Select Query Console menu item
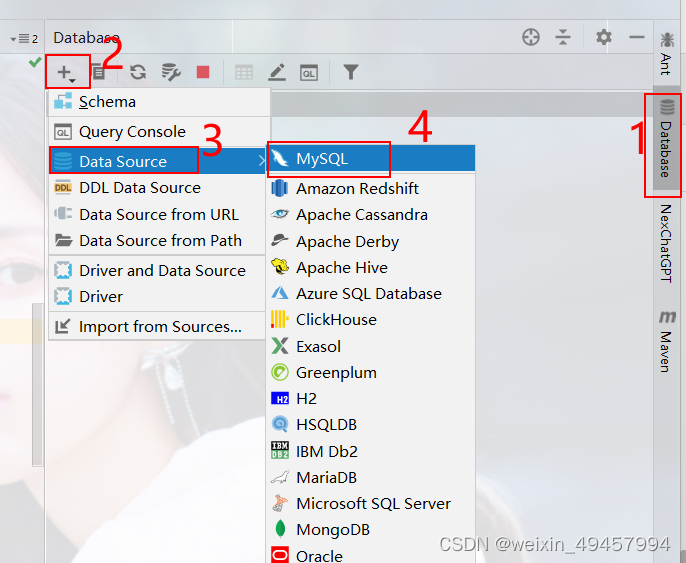Image resolution: width=686 pixels, height=563 pixels. (x=159, y=132)
